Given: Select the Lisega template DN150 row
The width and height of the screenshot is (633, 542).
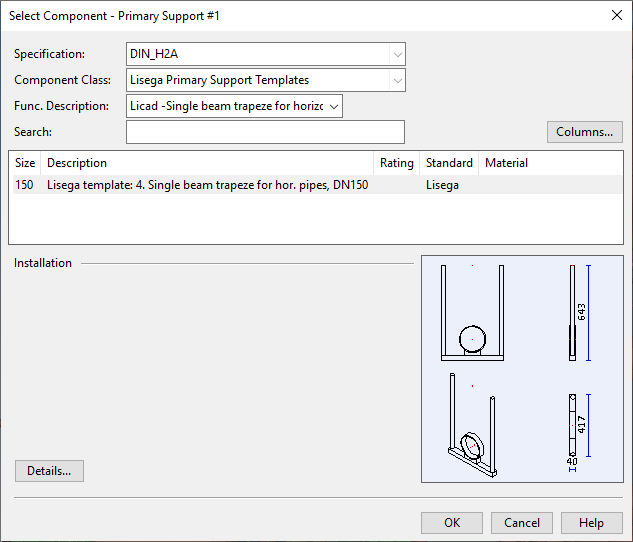Looking at the screenshot, I should pyautogui.click(x=208, y=185).
